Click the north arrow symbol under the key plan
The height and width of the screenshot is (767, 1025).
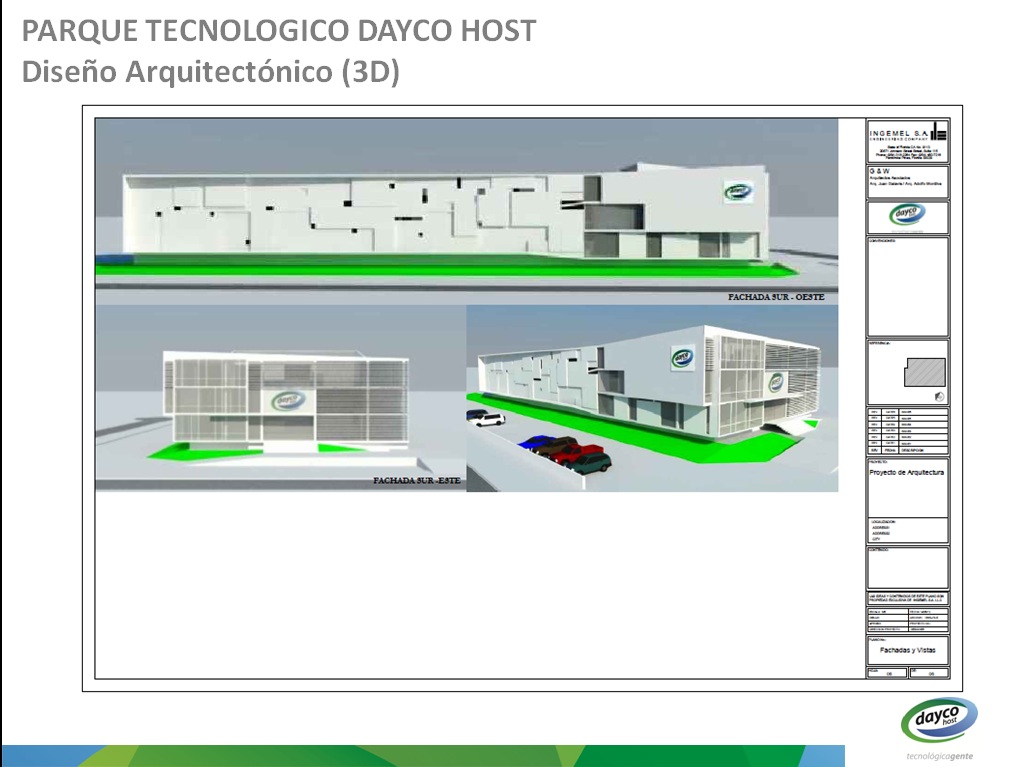pyautogui.click(x=939, y=396)
